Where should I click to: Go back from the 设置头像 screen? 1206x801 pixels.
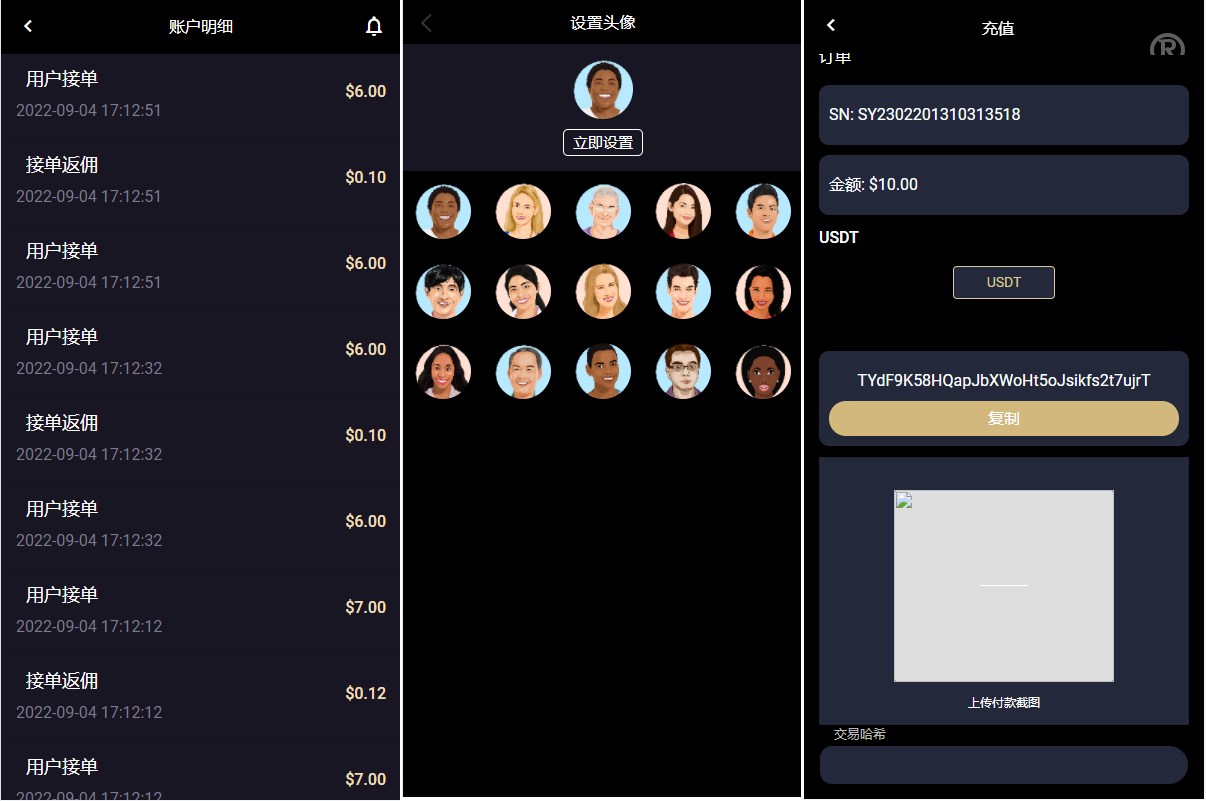point(427,23)
